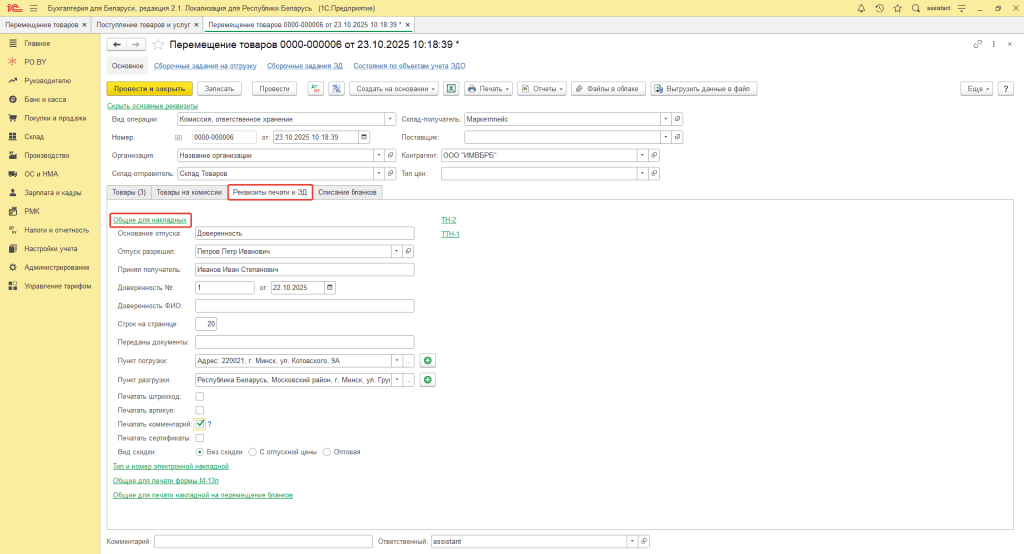The width and height of the screenshot is (1024, 554).
Task: Open the Создать на основании dropdown
Action: coord(393,88)
